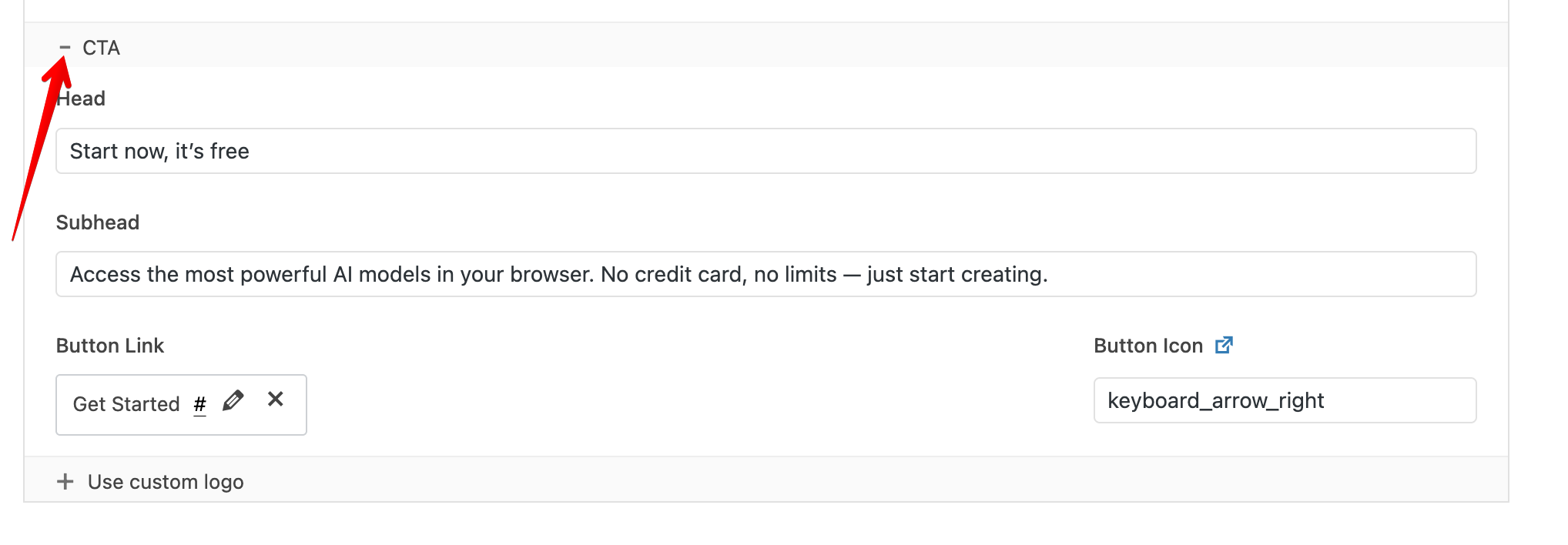Click the blank area of the CTA header bar

point(770,46)
